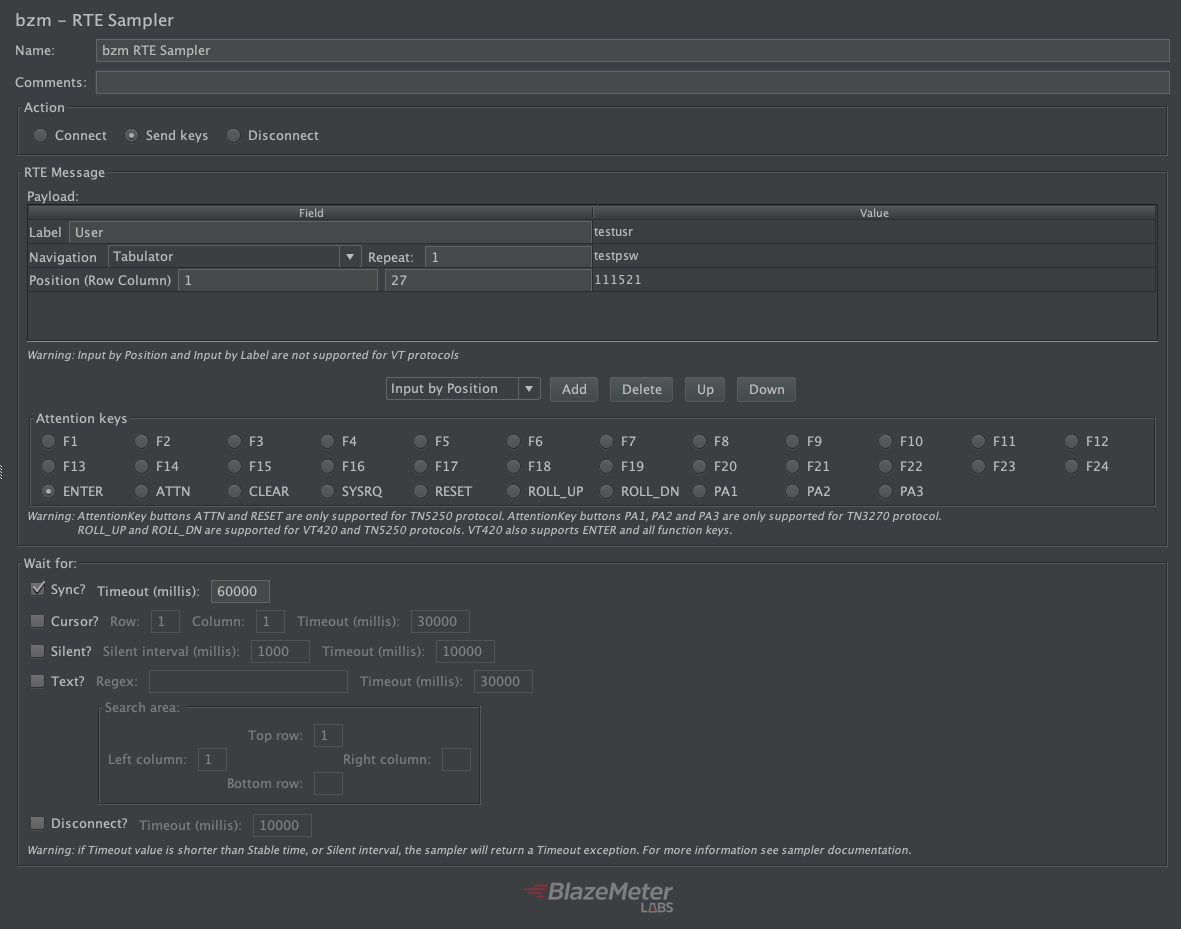
Task: Click the Comments text field
Action: [x=632, y=82]
